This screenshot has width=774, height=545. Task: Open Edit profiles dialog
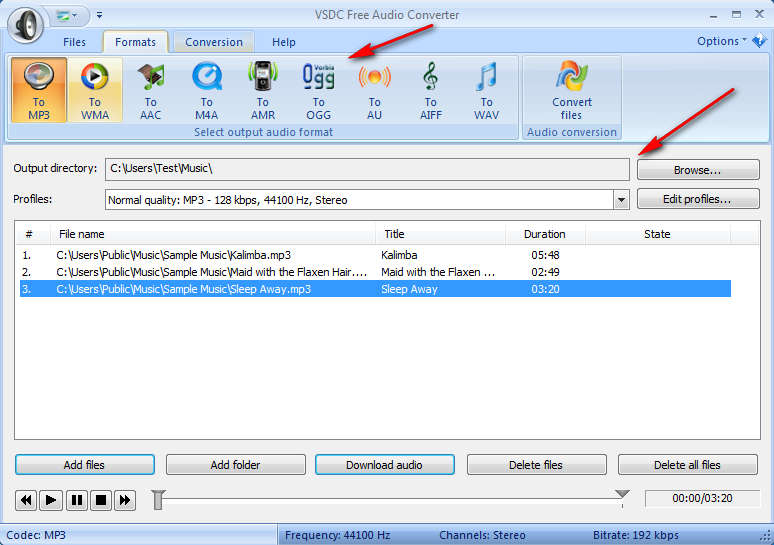pyautogui.click(x=698, y=199)
